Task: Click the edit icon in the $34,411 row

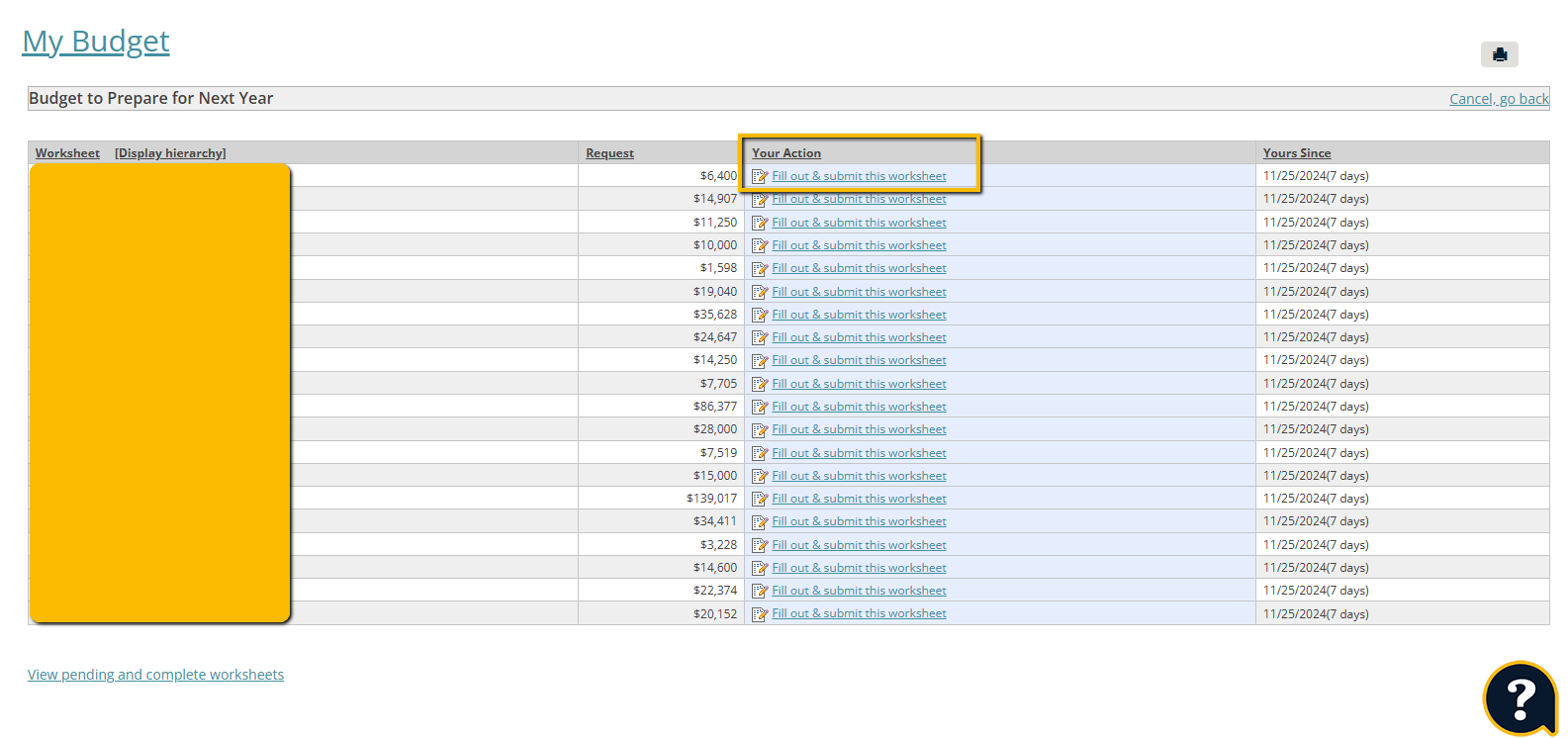Action: click(760, 522)
